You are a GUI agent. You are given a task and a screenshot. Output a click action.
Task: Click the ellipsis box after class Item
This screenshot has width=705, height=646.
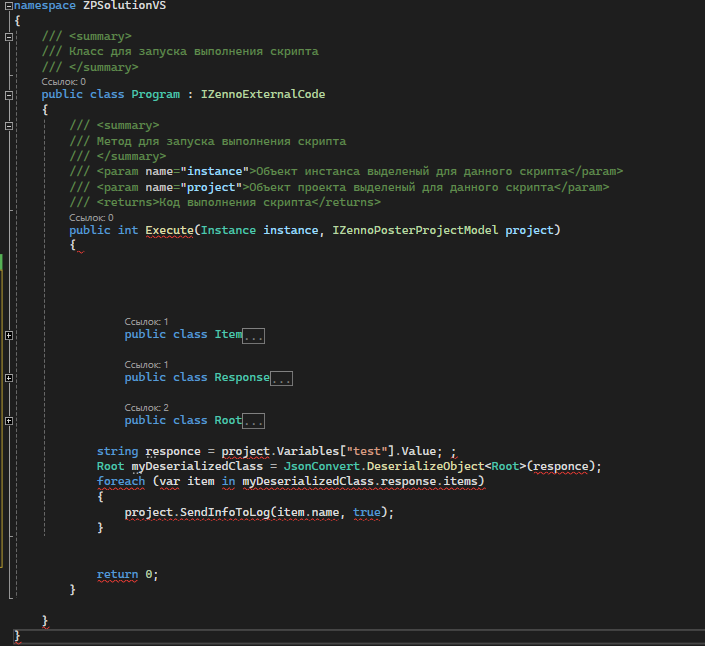pyautogui.click(x=253, y=336)
